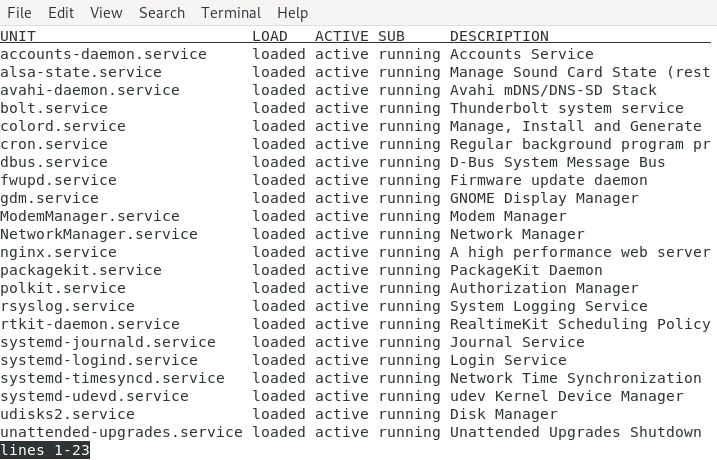Open the Terminal menu

click(231, 13)
